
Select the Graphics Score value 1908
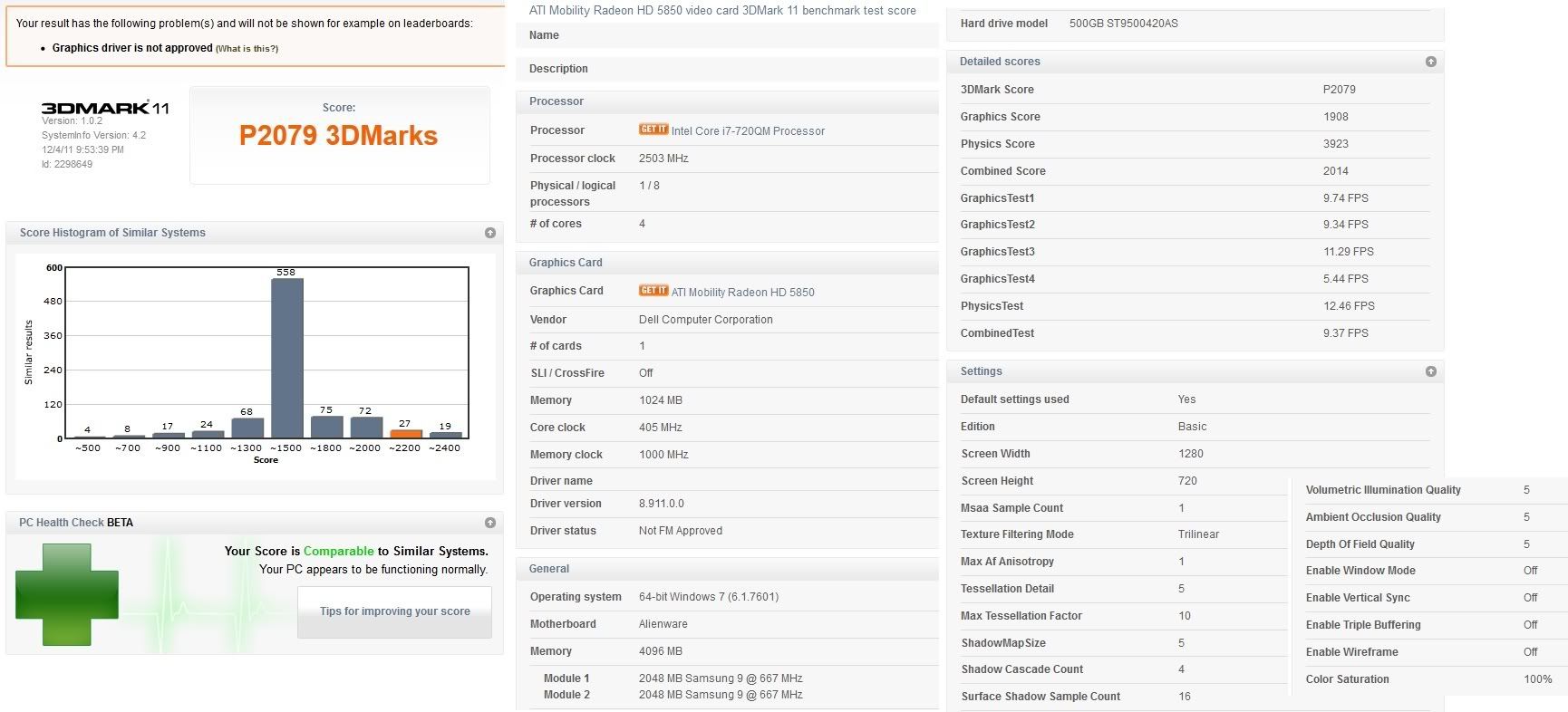[1336, 117]
